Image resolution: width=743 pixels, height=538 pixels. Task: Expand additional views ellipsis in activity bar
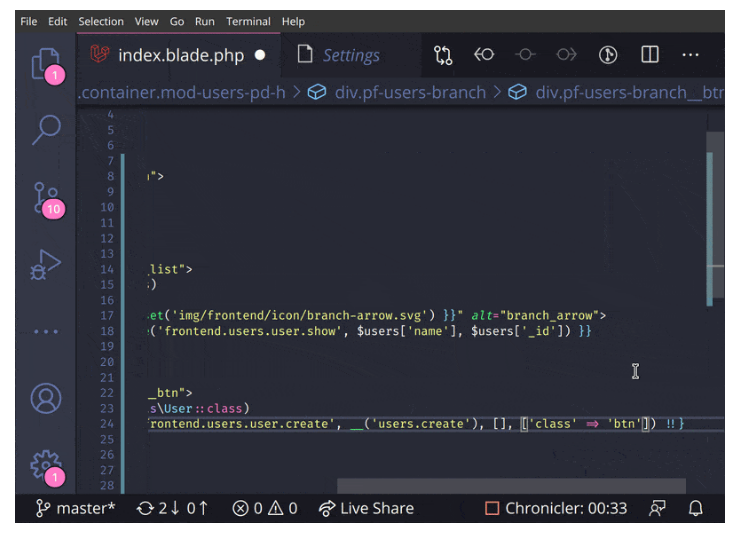click(46, 332)
